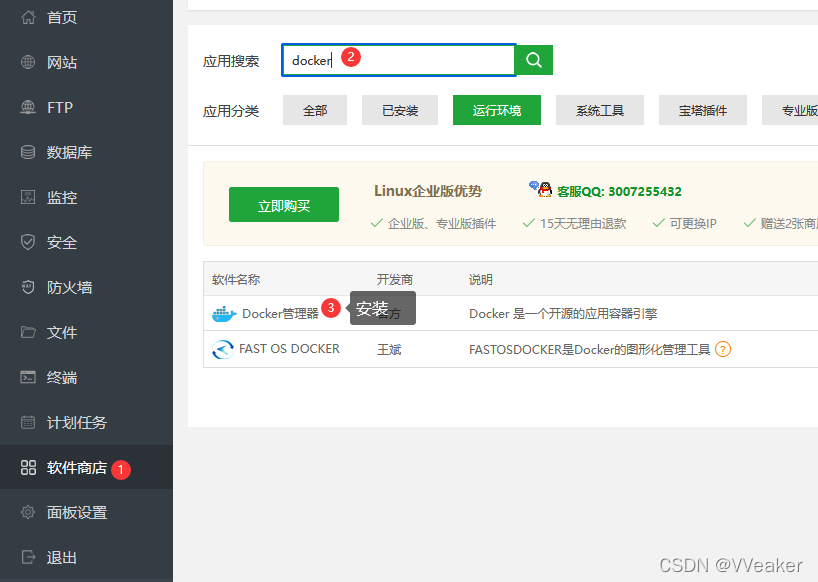The width and height of the screenshot is (818, 582).
Task: Open the 数据库 menu item
Action: point(86,152)
